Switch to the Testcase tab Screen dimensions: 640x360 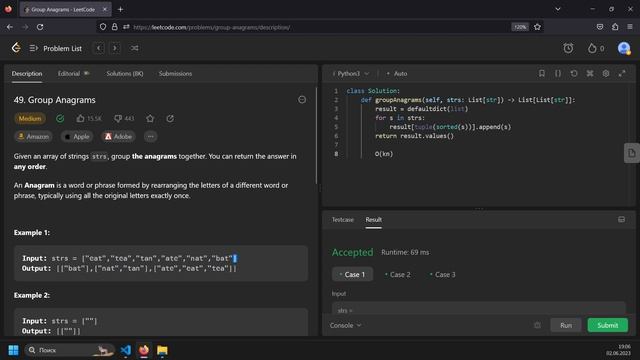coord(342,220)
